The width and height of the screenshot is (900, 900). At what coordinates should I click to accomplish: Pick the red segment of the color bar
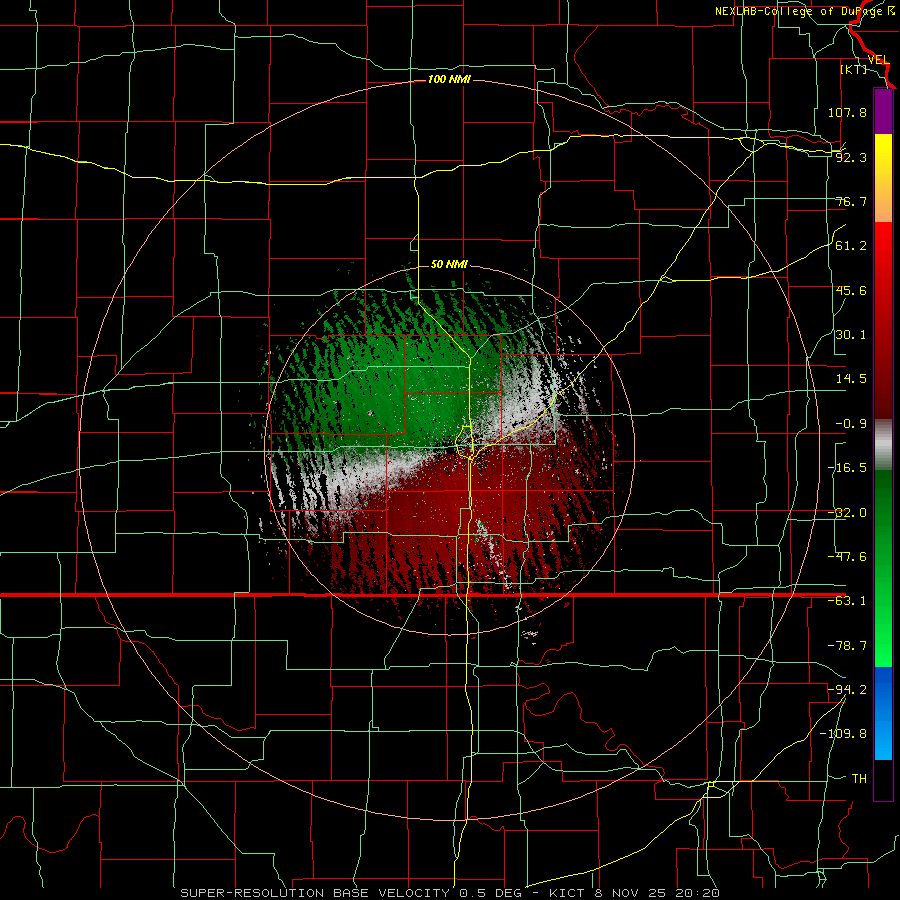[x=883, y=320]
